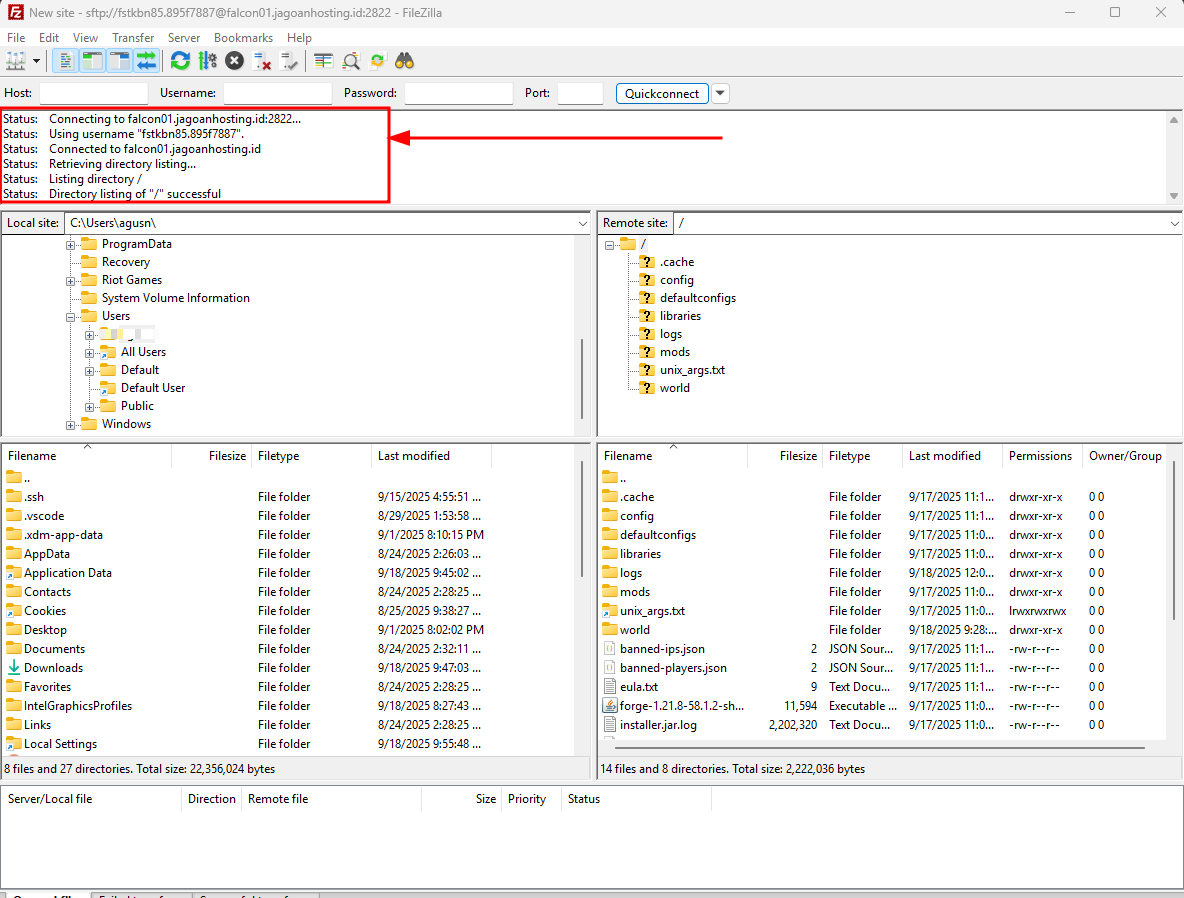Toggle synchronized browsing

pos(377,61)
